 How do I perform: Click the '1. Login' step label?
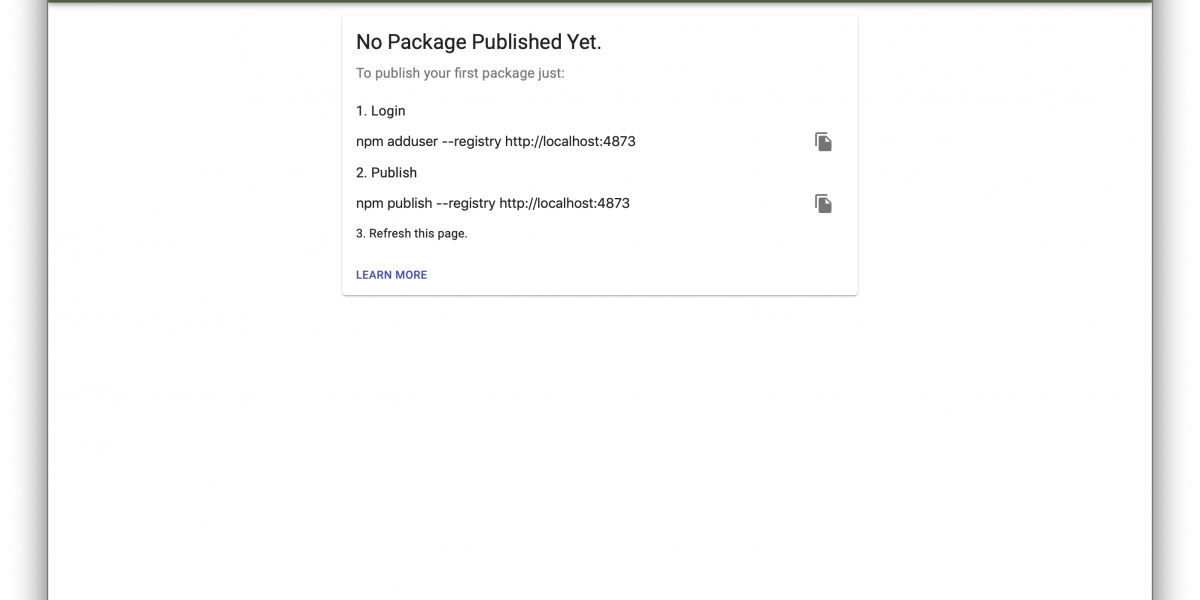381,111
